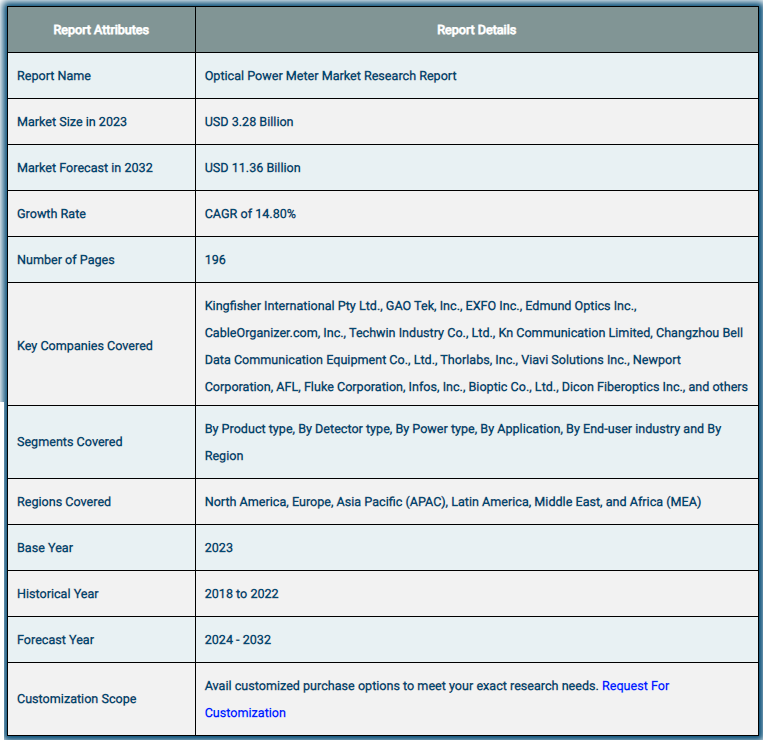Select the 'Customization Scope' attribute cell
The width and height of the screenshot is (763, 740).
101,699
